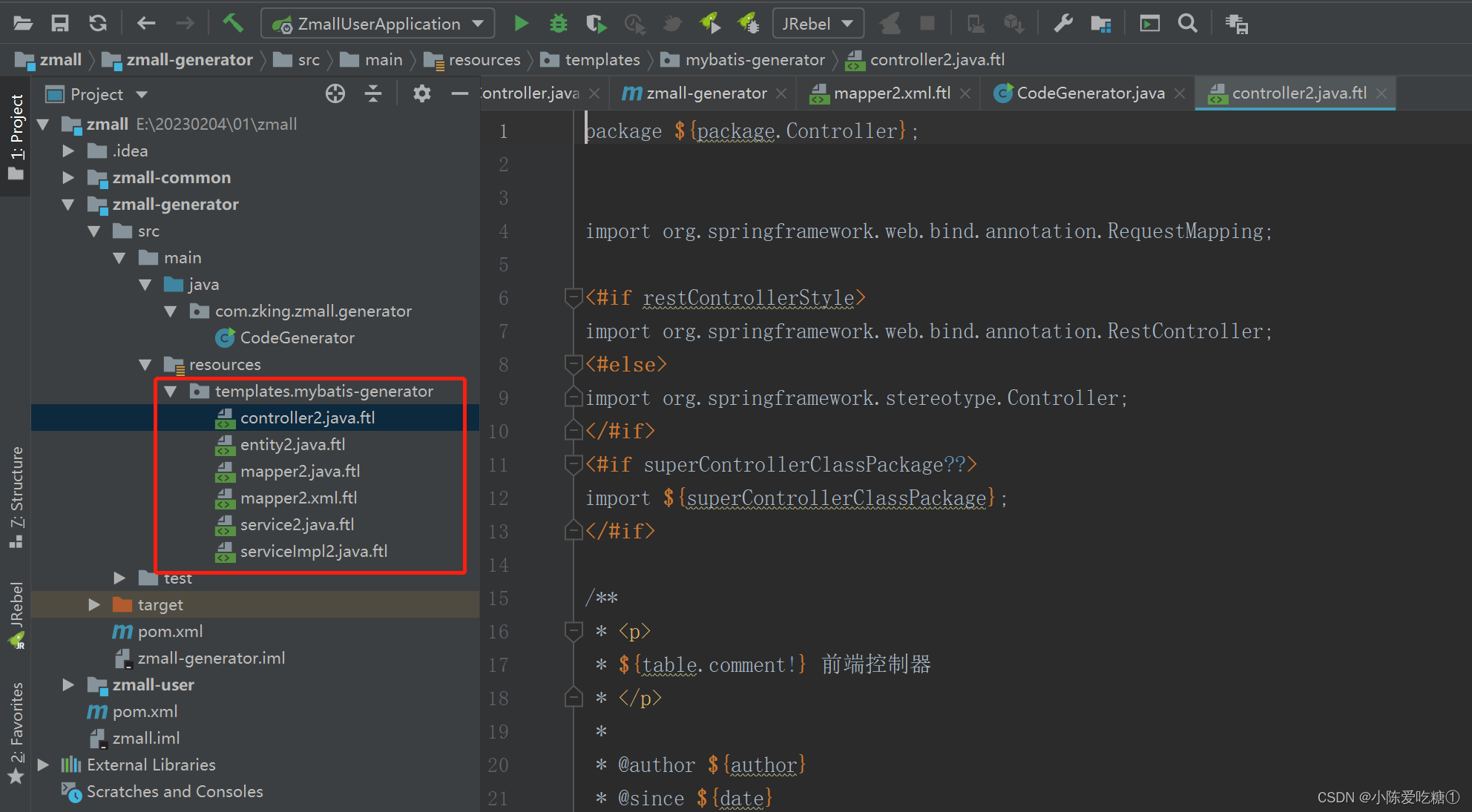Build the project using the hammer icon
This screenshot has height=812, width=1472.
tap(234, 23)
